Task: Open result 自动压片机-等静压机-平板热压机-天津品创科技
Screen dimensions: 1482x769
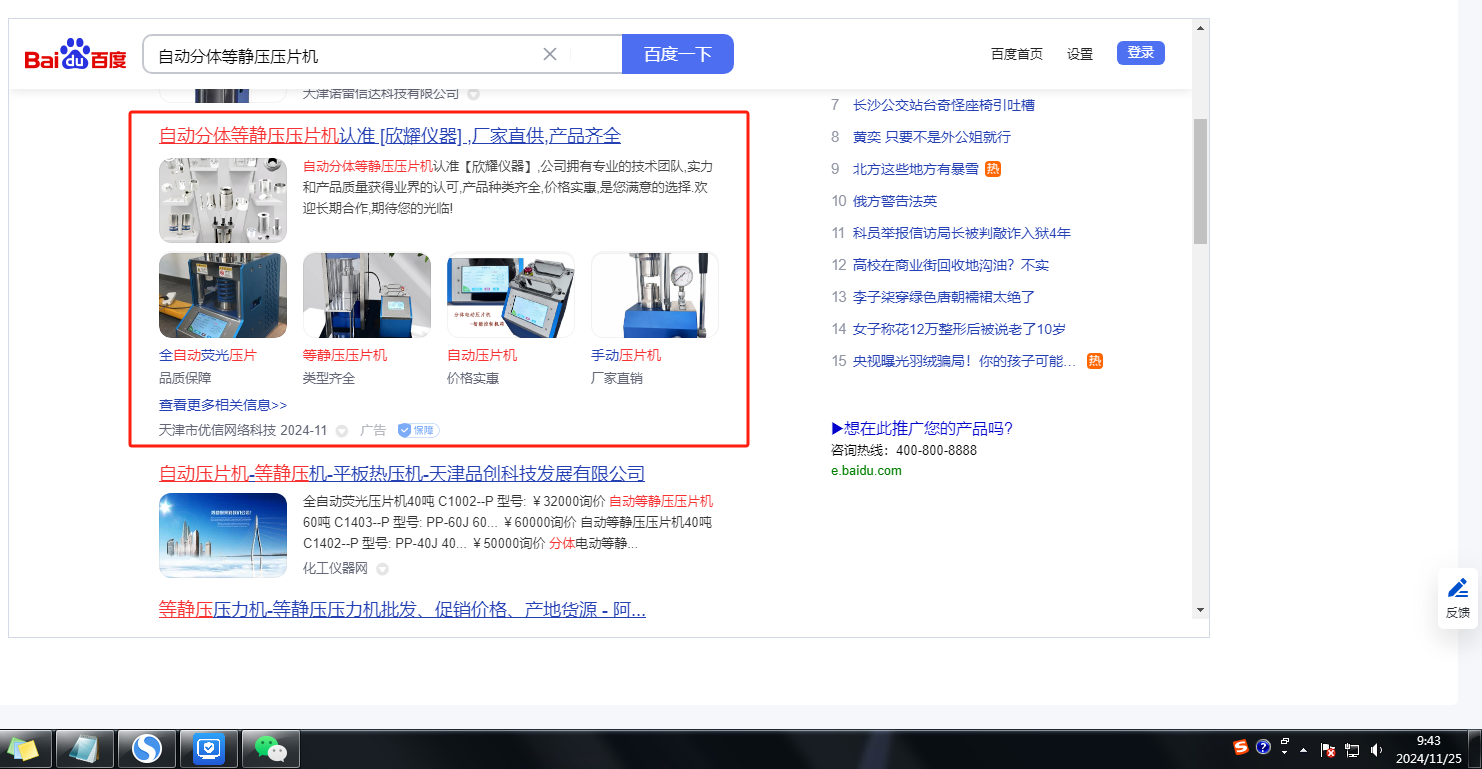Action: click(402, 474)
